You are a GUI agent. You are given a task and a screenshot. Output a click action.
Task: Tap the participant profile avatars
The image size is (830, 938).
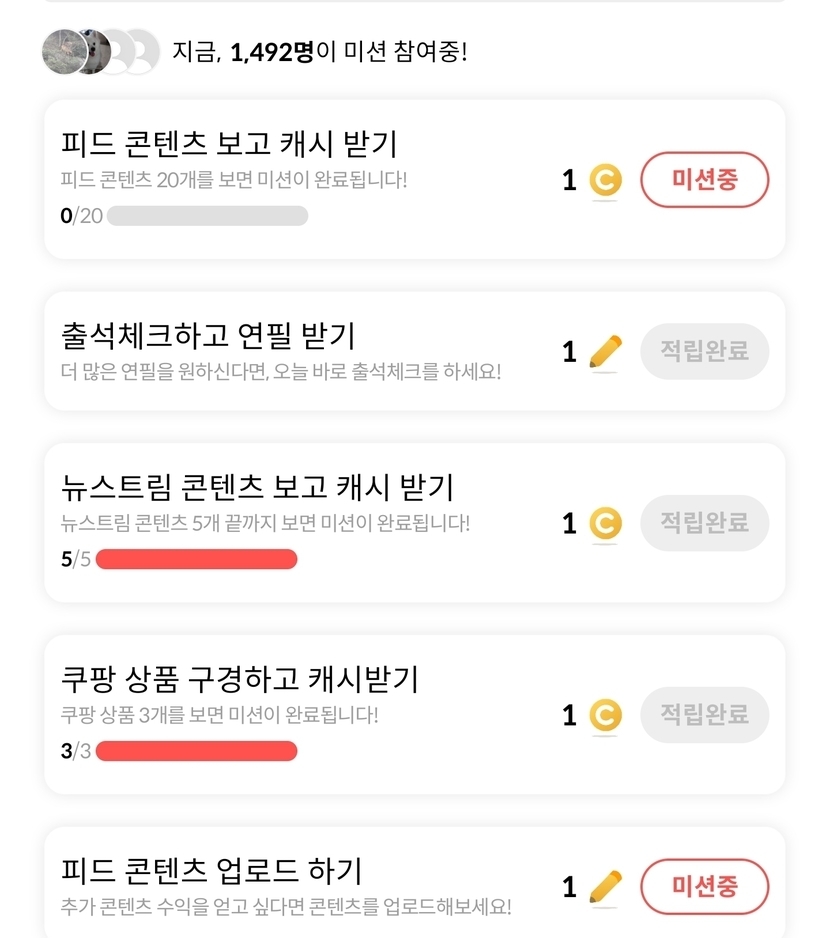click(x=100, y=52)
